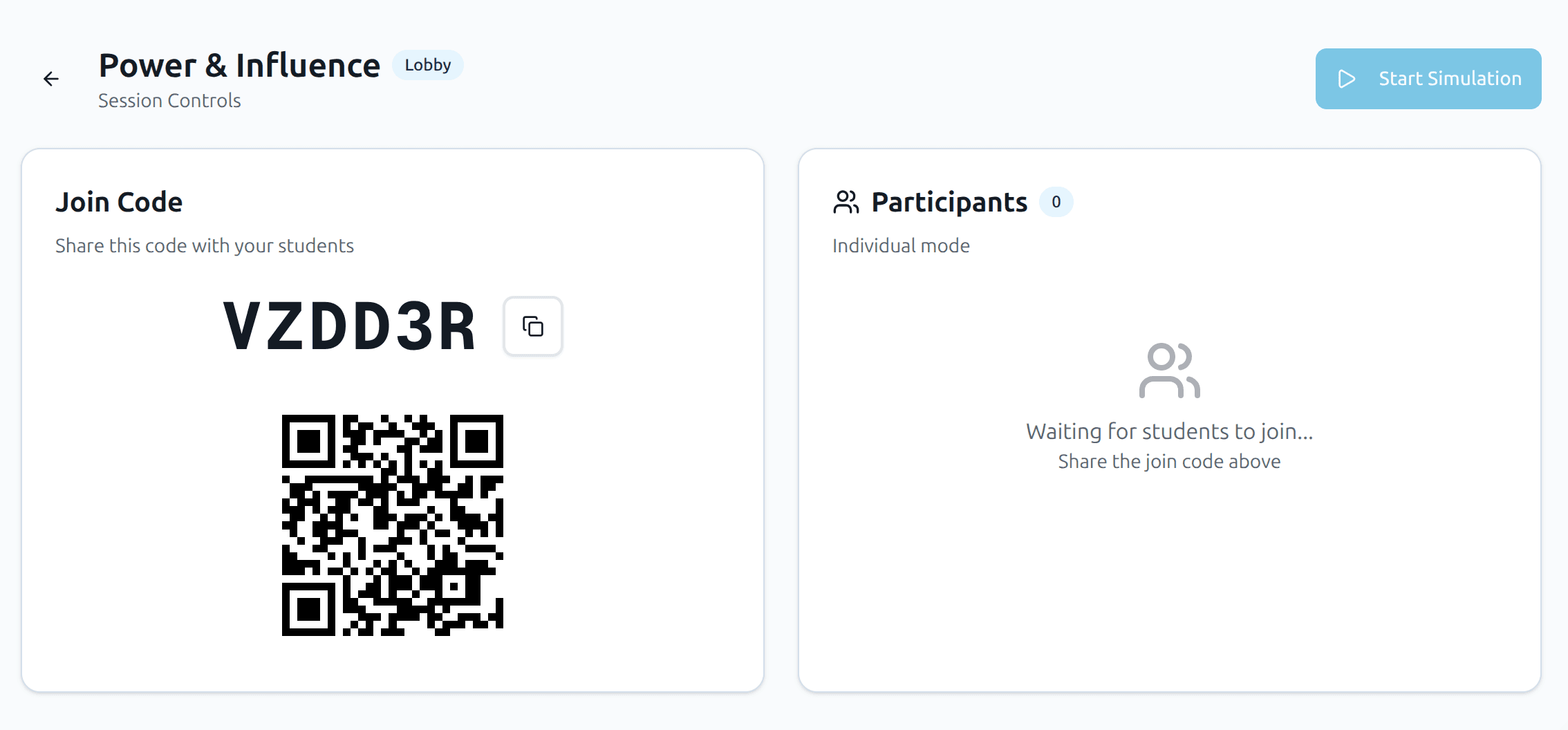Click the Individual mode label
Image resolution: width=1568 pixels, height=730 pixels.
point(901,245)
